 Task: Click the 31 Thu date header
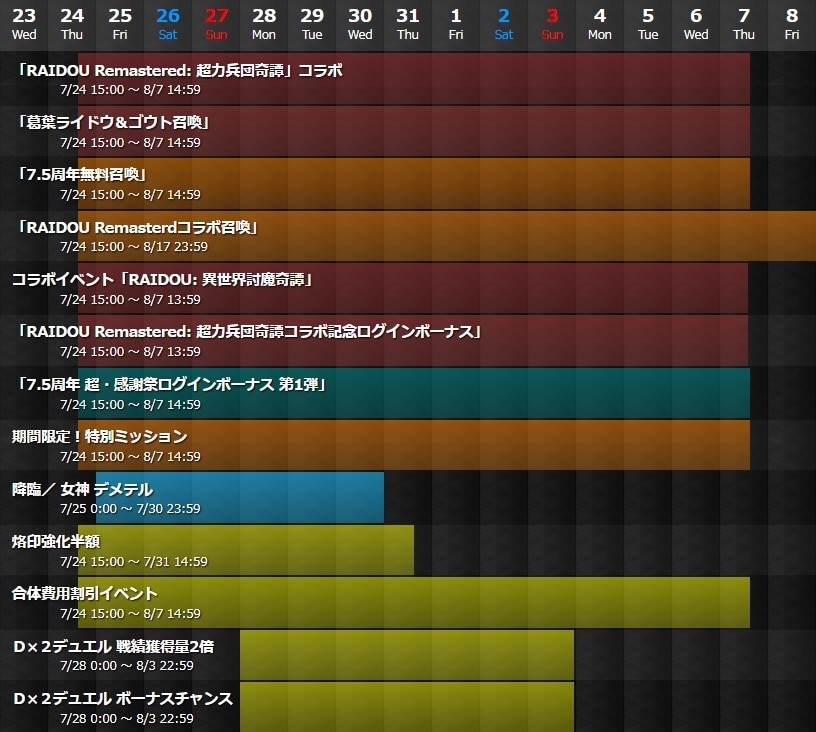coord(408,25)
